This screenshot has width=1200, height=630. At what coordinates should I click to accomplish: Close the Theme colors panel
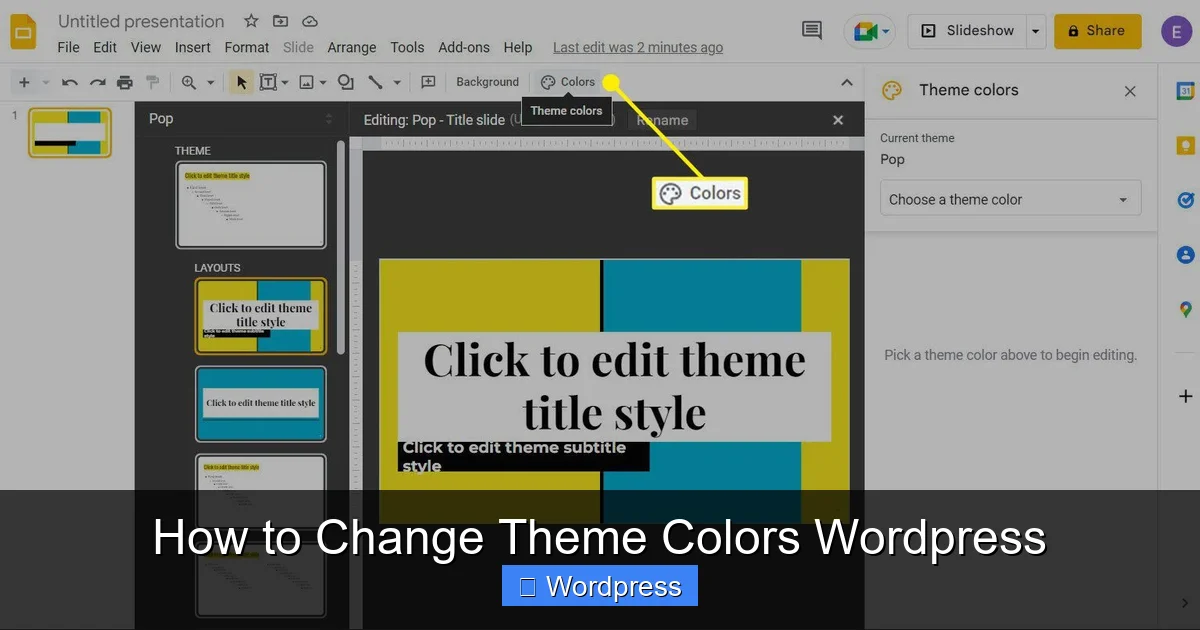tap(1130, 91)
